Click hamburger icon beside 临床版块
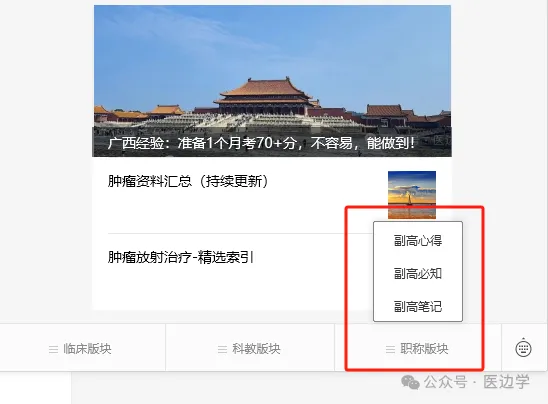 pos(53,349)
